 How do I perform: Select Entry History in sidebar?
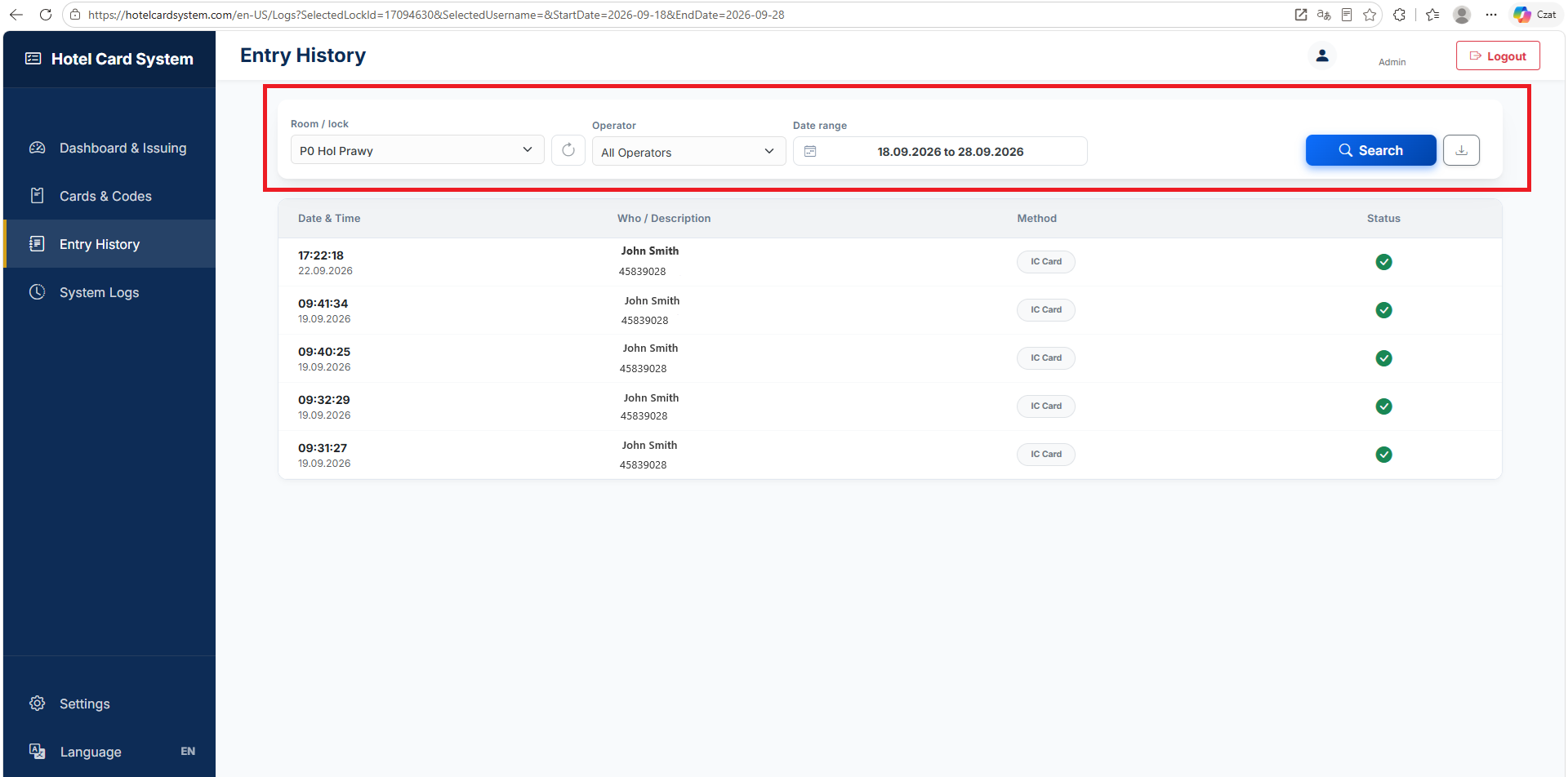pyautogui.click(x=109, y=244)
